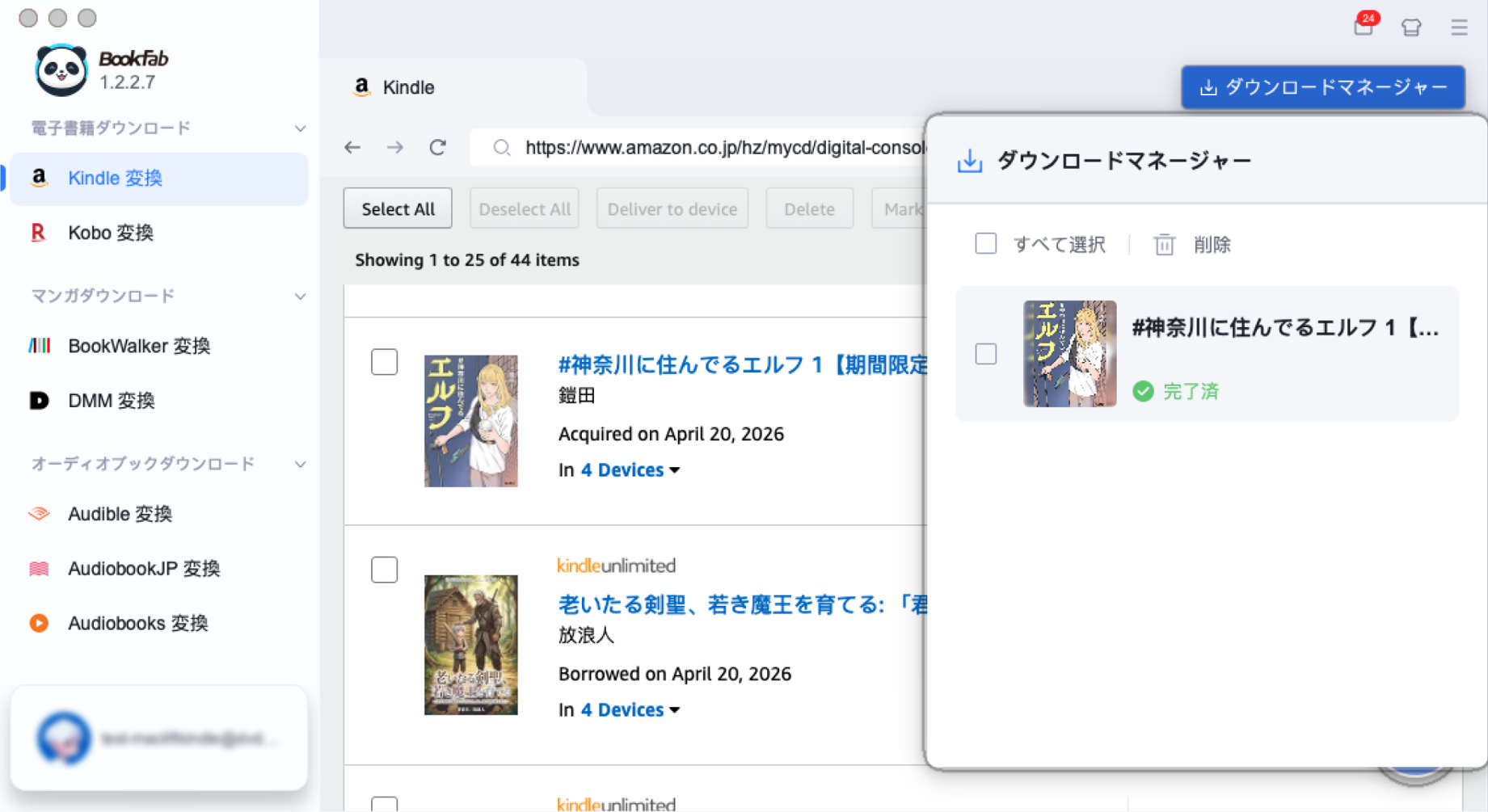Open 老いたる剣聖、若き魔王を育てる title link
This screenshot has width=1488, height=812.
coord(742,604)
